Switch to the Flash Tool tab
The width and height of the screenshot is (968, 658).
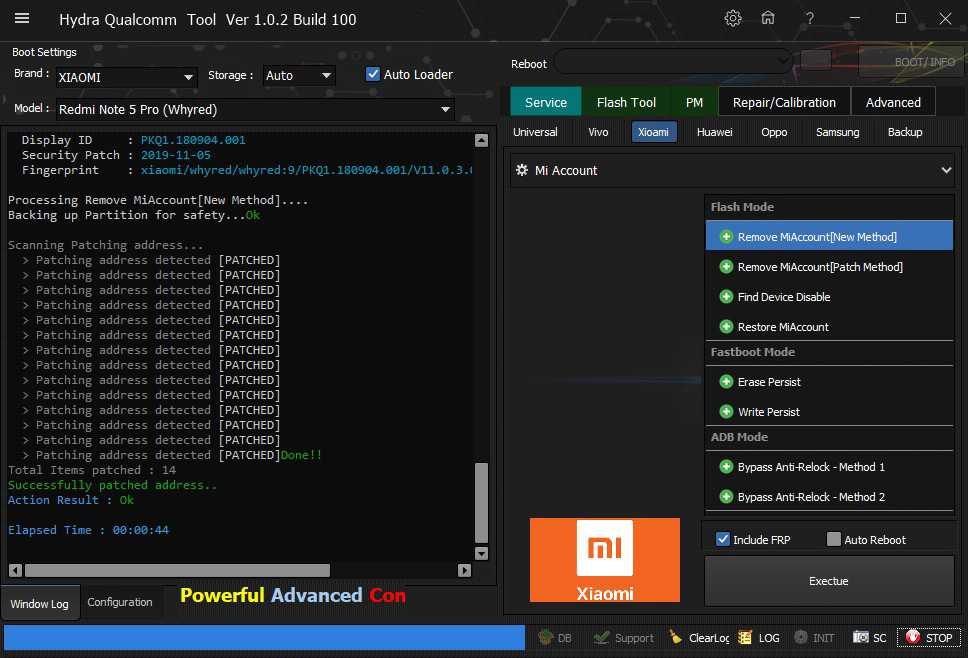click(x=626, y=102)
